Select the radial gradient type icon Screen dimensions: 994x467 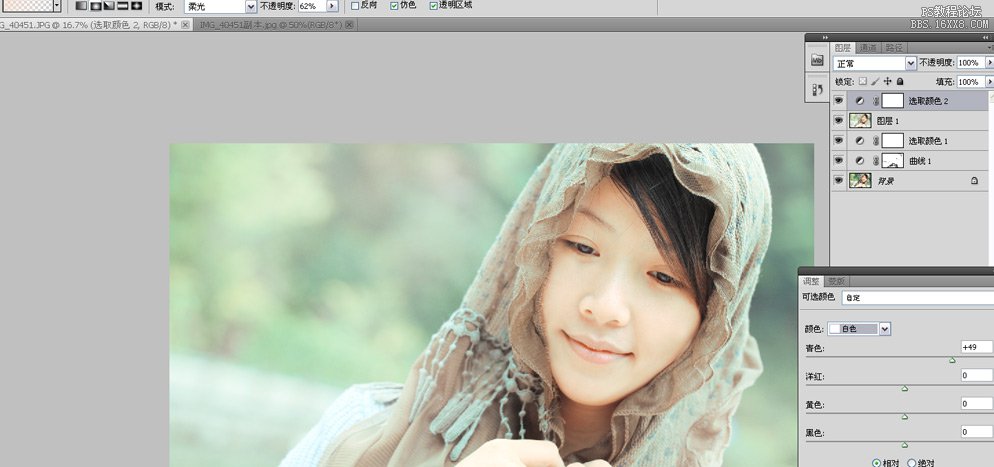[95, 6]
